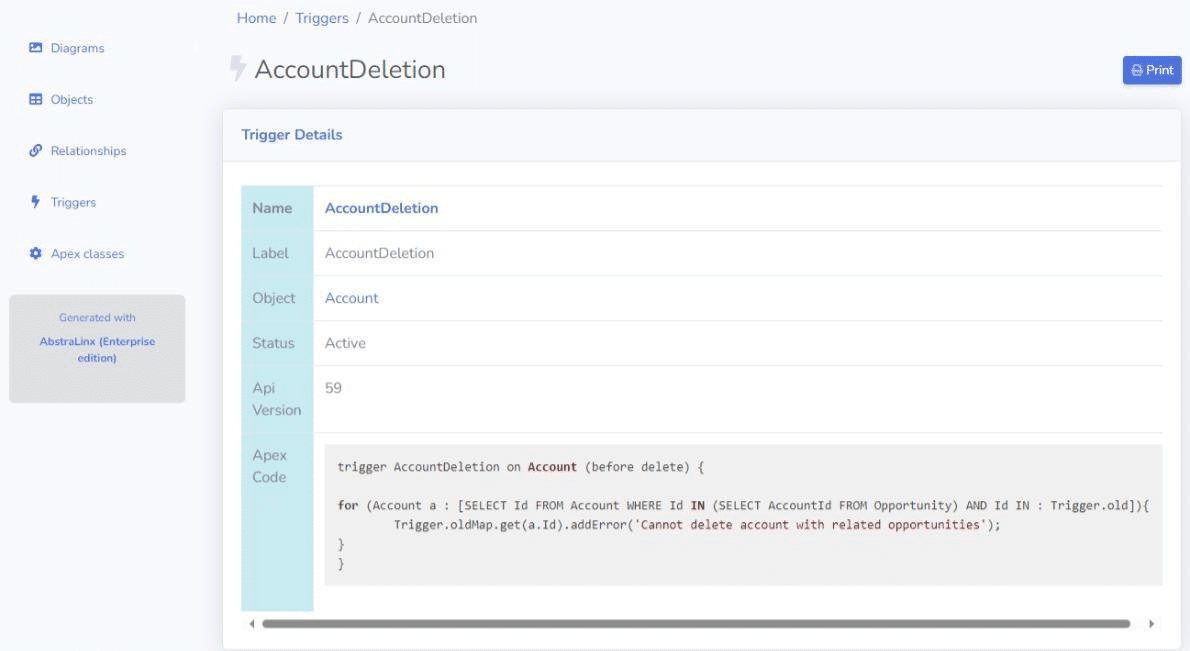1190x651 pixels.
Task: Open the AccountDeletion link in Name row
Action: click(381, 209)
